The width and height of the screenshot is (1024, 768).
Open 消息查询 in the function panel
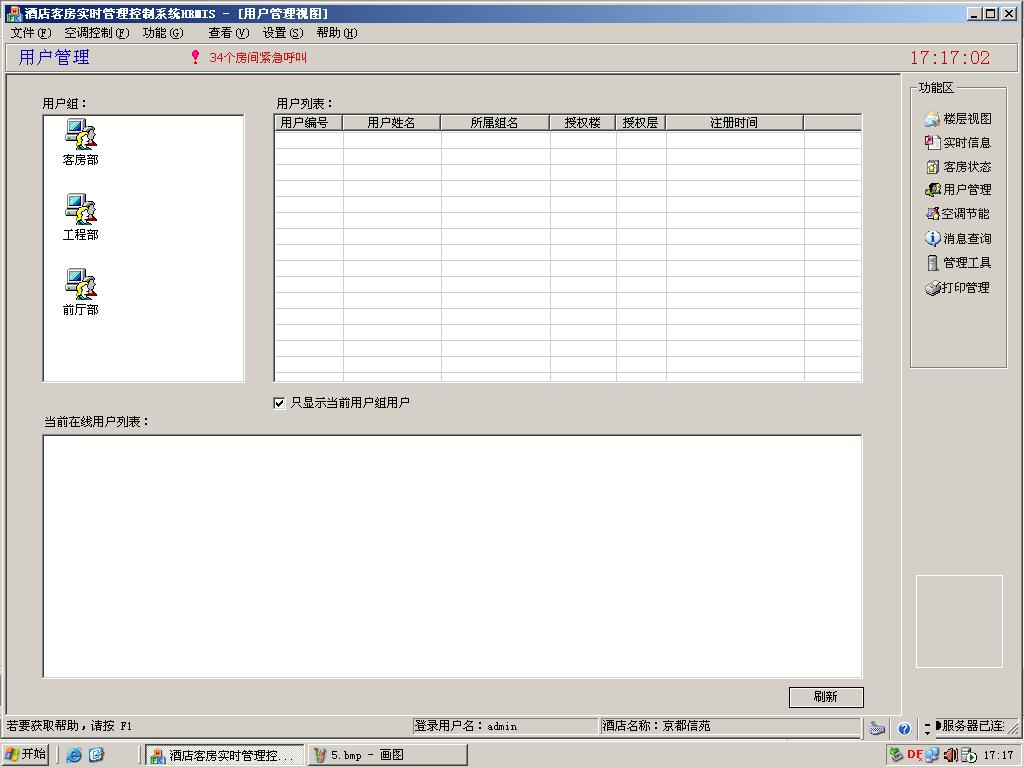tap(958, 239)
